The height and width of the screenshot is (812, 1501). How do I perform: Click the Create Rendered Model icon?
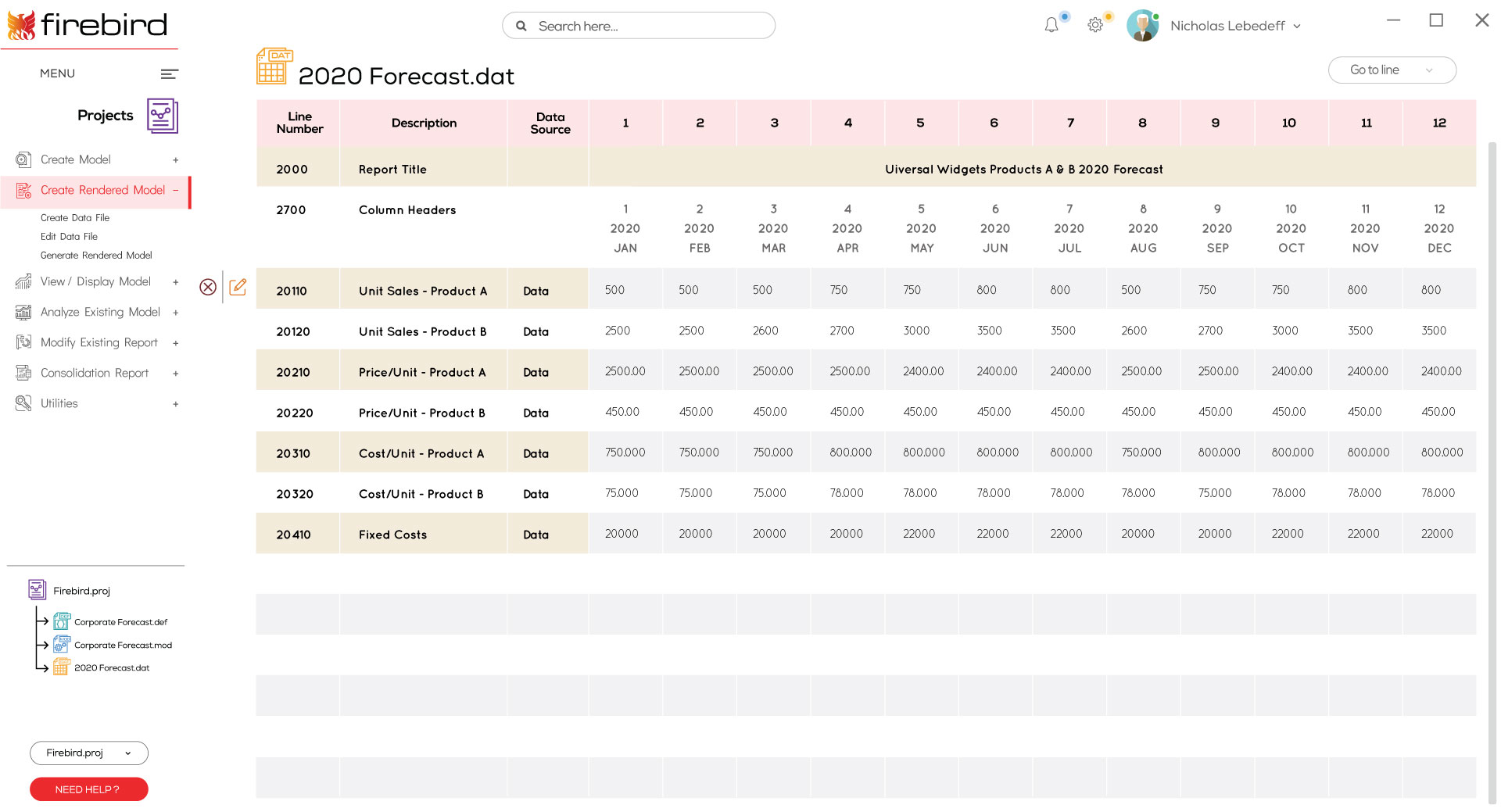coord(24,190)
